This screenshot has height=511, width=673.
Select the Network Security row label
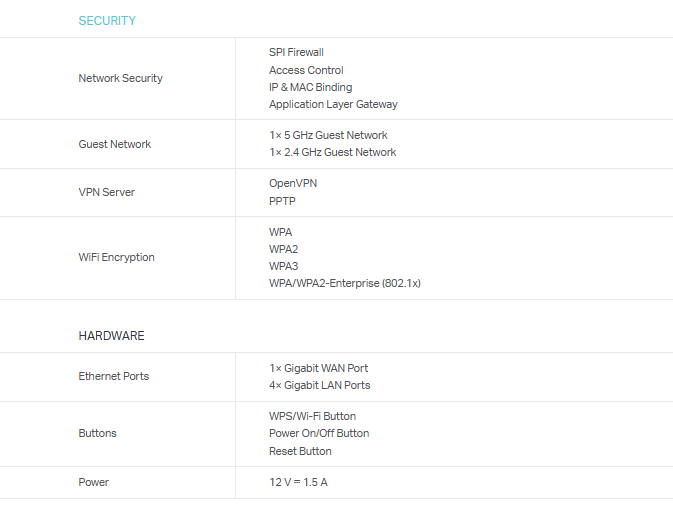(120, 78)
